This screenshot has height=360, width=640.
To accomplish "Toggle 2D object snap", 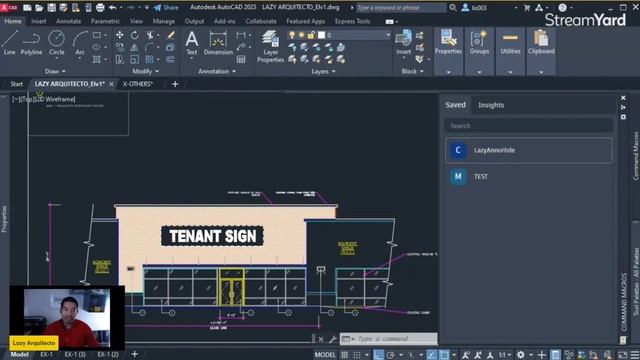I will pyautogui.click(x=444, y=355).
